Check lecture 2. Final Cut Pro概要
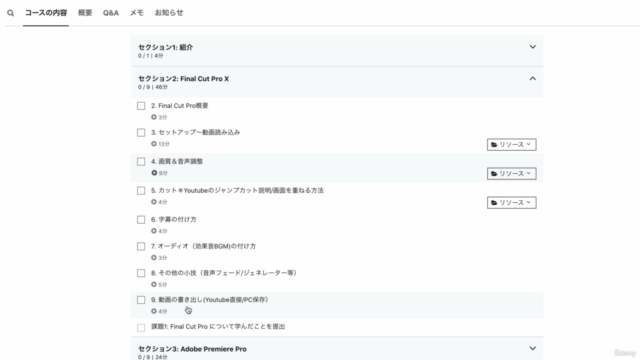Screen dimensions: 640x360 (141, 106)
